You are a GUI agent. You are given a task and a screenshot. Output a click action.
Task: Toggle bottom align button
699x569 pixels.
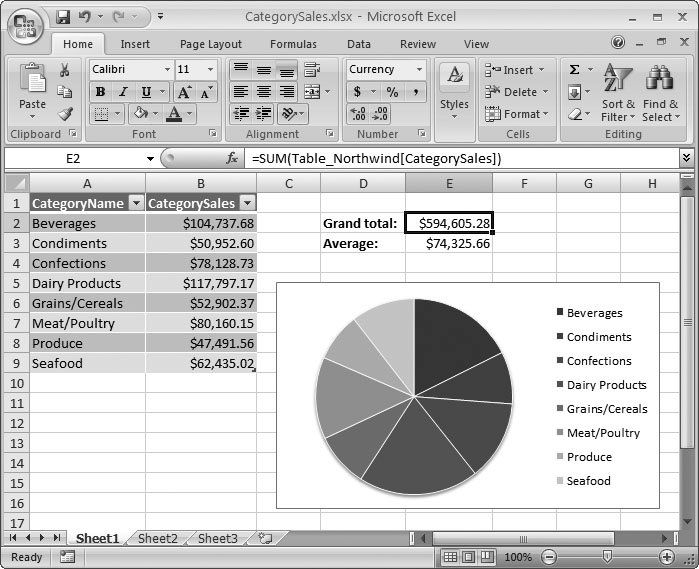coord(287,69)
